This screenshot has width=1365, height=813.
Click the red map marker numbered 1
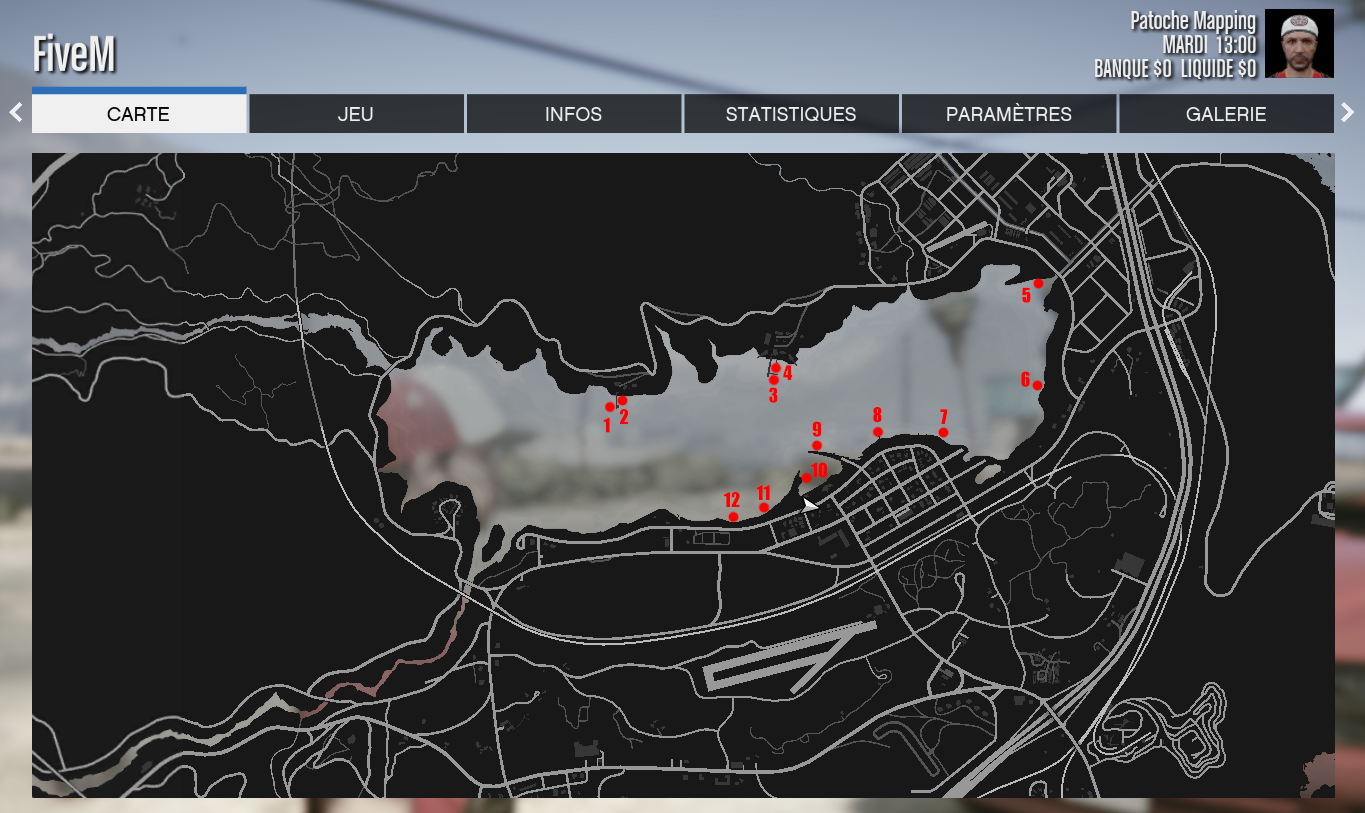tap(609, 407)
